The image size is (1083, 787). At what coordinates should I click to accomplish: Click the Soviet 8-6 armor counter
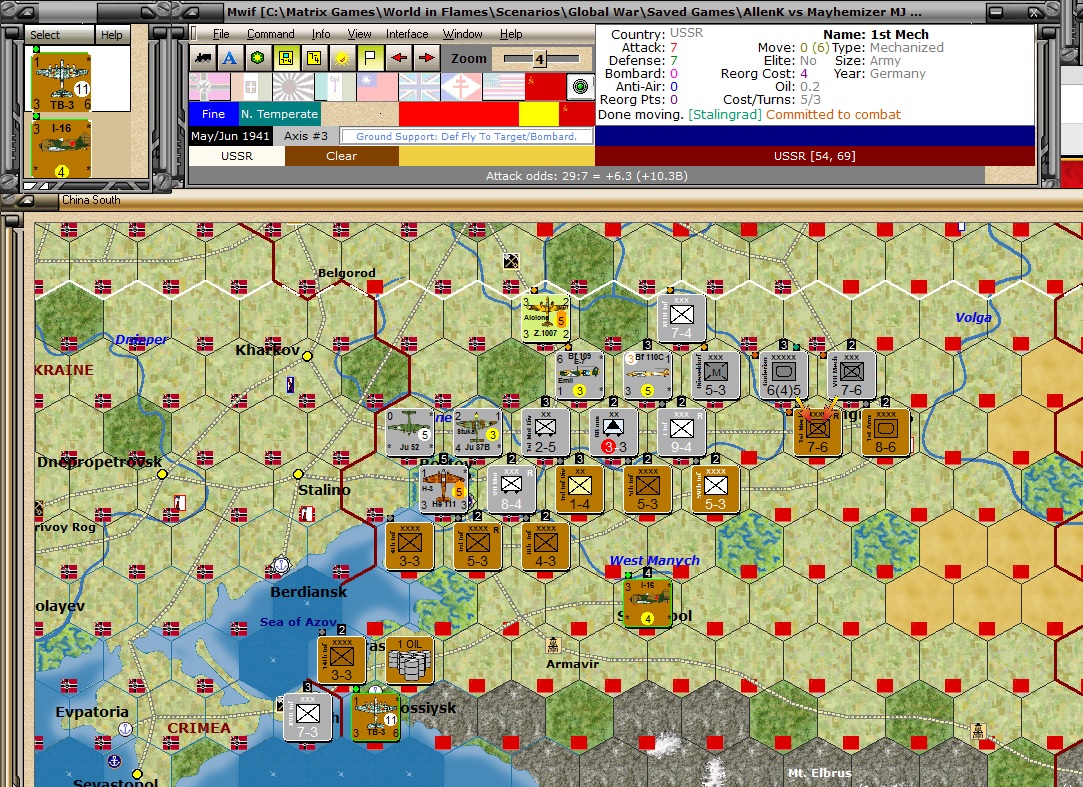point(885,432)
